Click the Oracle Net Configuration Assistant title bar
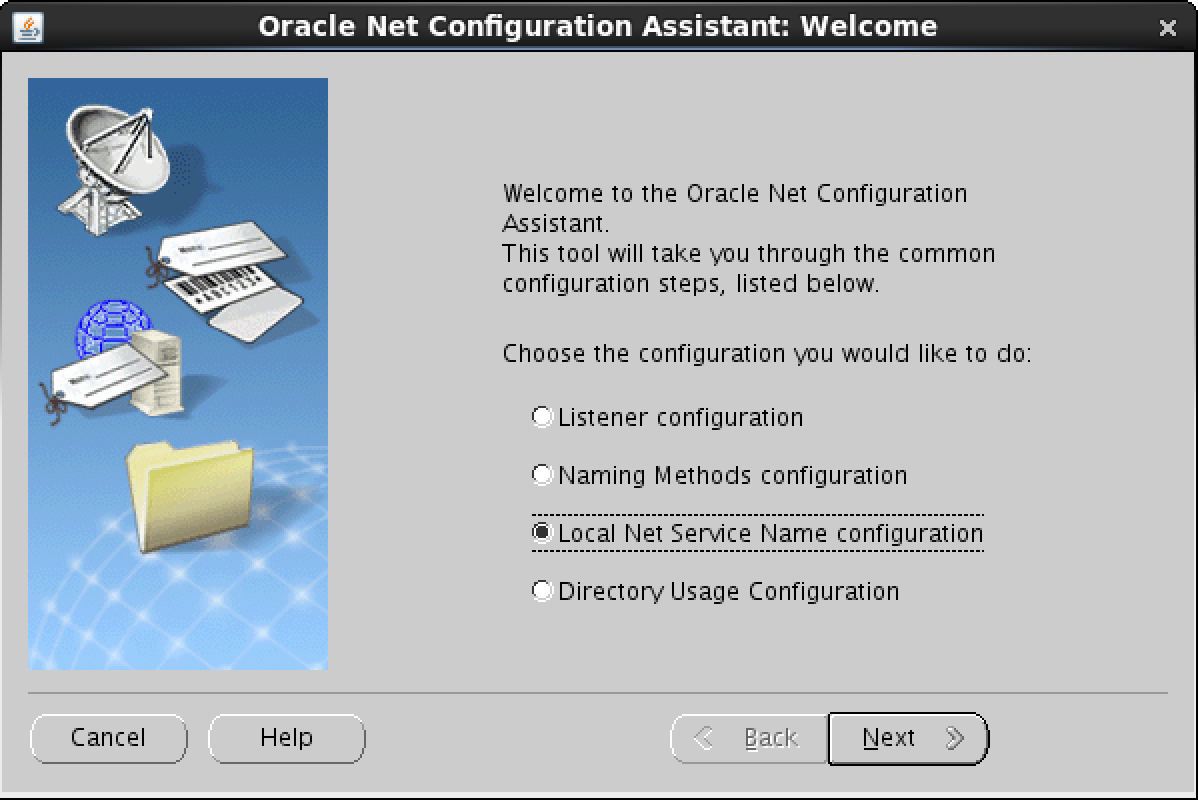 (597, 26)
